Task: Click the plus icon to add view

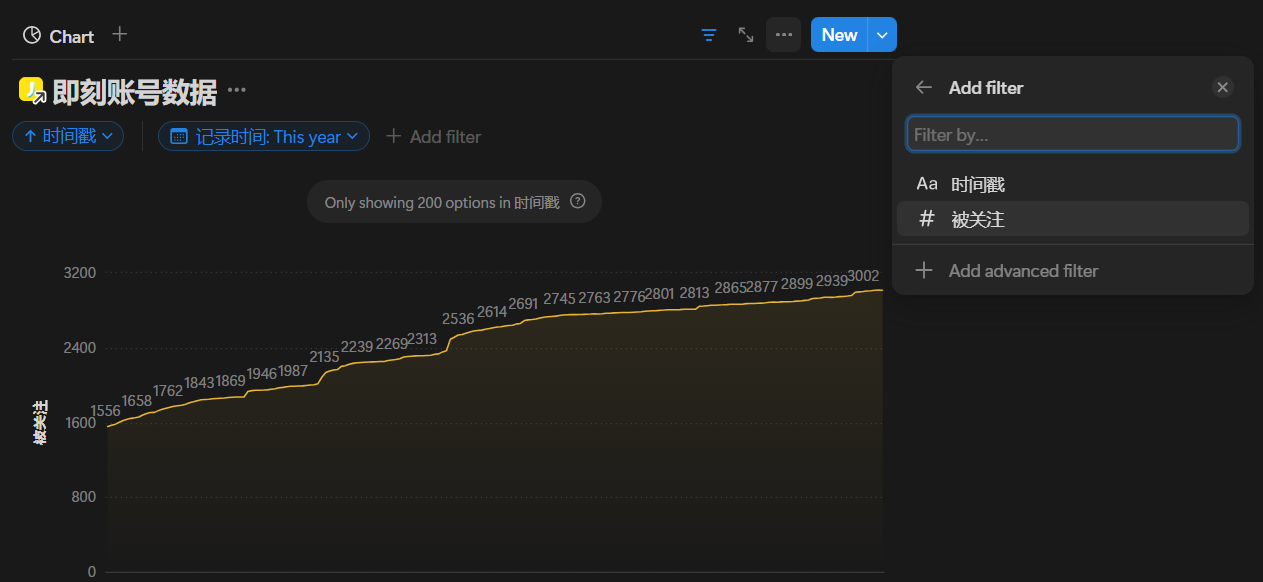Action: tap(120, 35)
